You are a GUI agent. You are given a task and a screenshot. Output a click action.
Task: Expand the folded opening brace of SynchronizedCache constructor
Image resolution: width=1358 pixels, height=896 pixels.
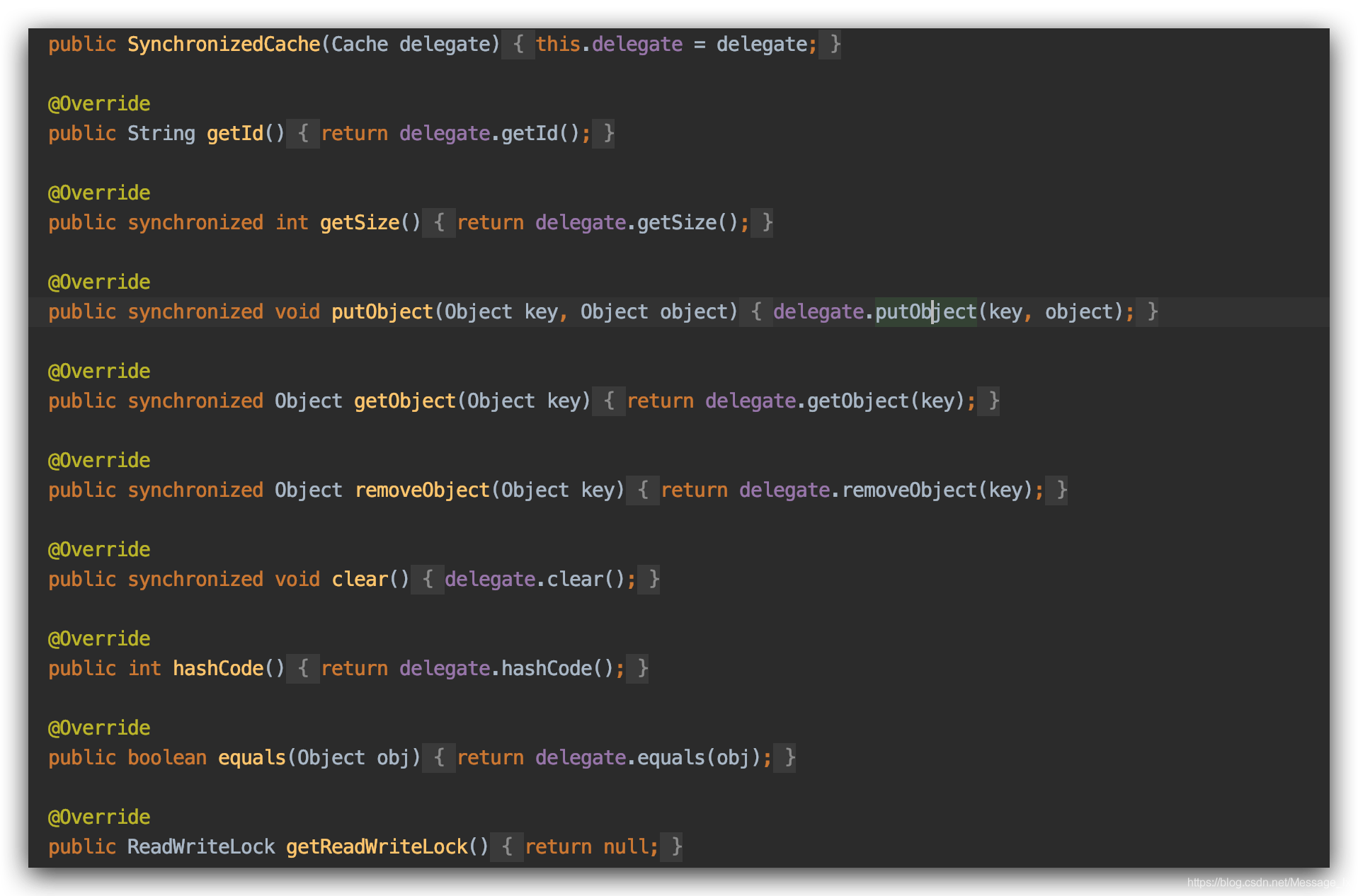(x=518, y=45)
